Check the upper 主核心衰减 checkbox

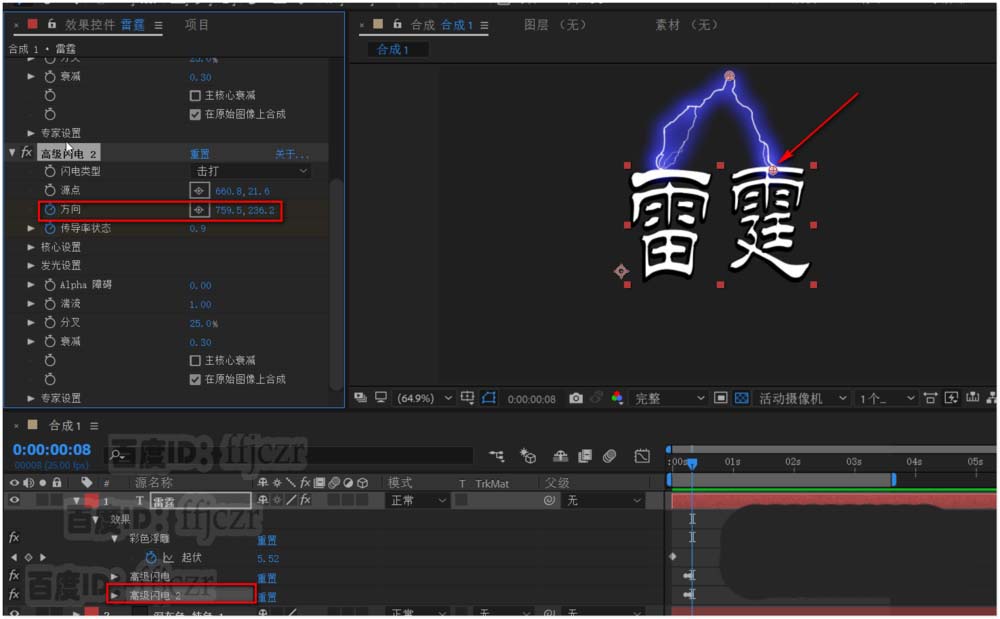[x=195, y=96]
